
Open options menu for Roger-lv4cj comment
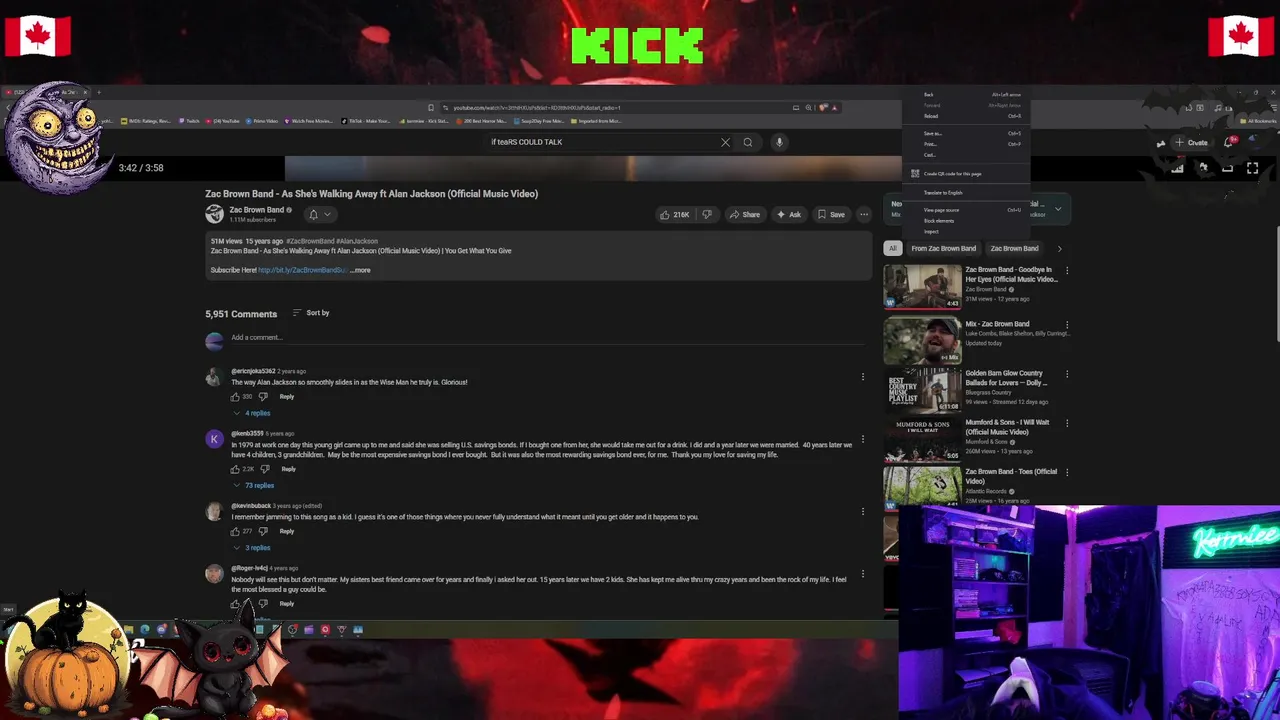863,574
